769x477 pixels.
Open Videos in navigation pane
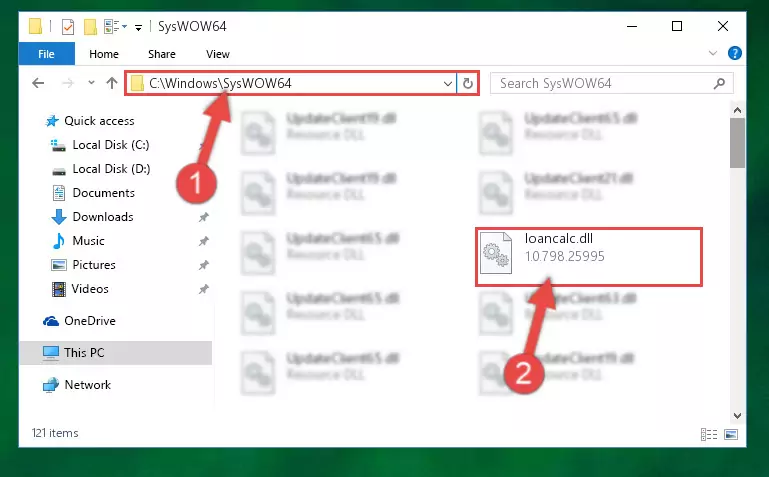(x=90, y=289)
